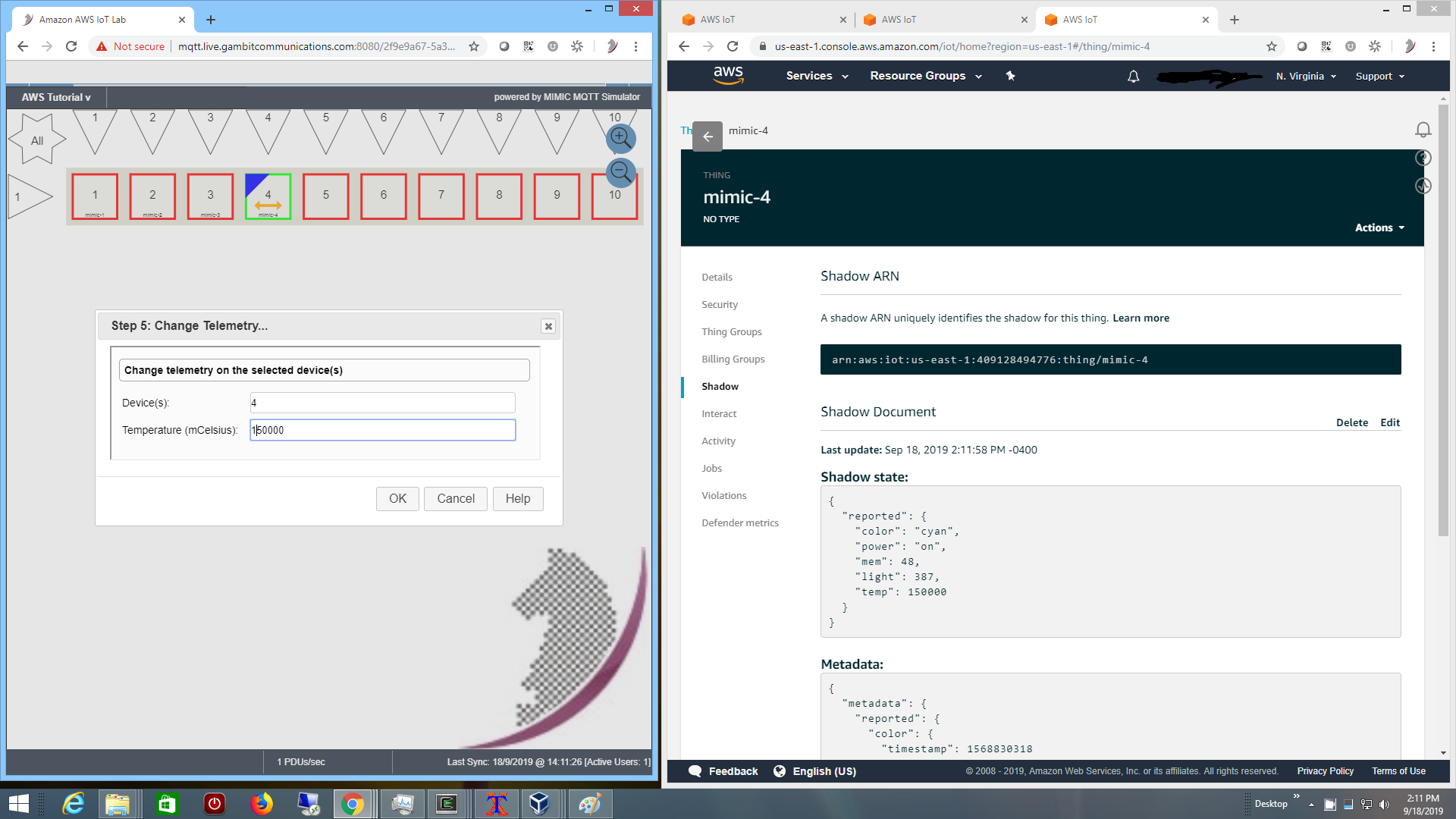Click Feedback in AWS footer
The height and width of the screenshot is (819, 1456).
(723, 771)
